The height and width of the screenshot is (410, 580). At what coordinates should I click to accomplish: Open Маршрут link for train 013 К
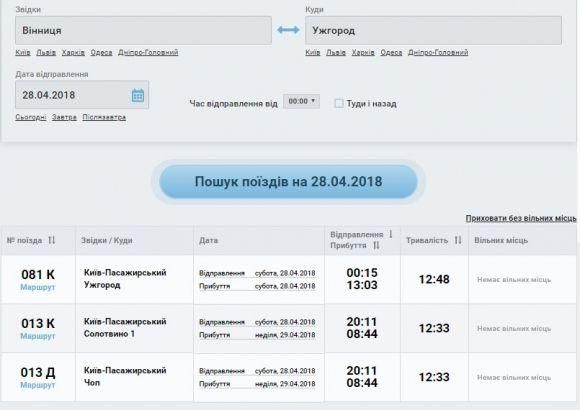pos(38,336)
